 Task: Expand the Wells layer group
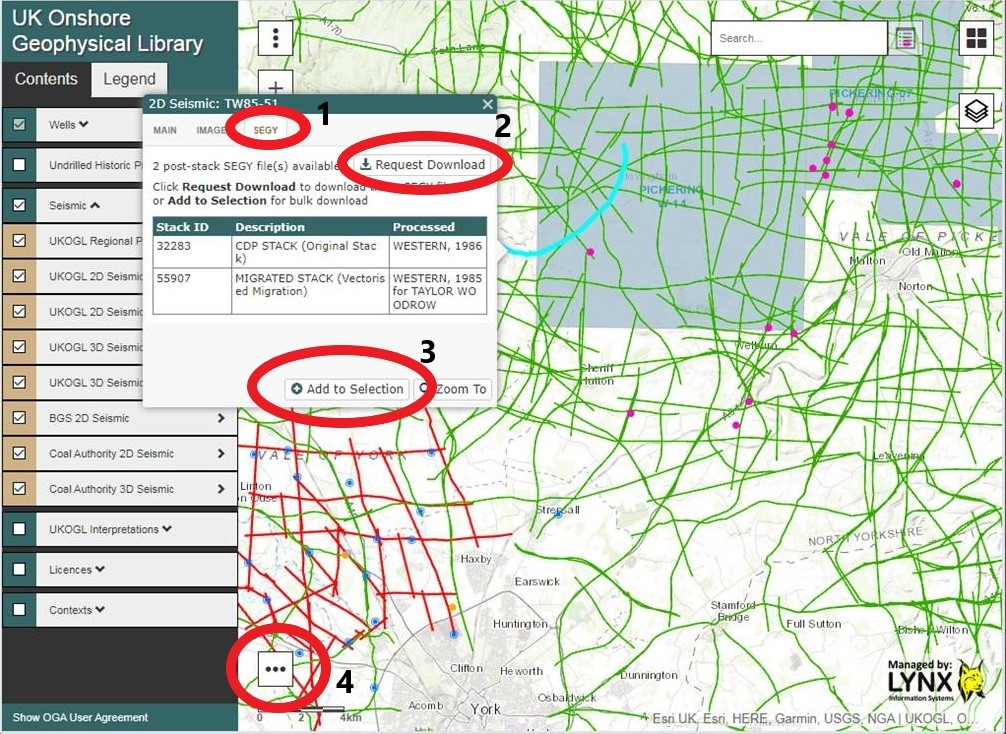point(84,124)
